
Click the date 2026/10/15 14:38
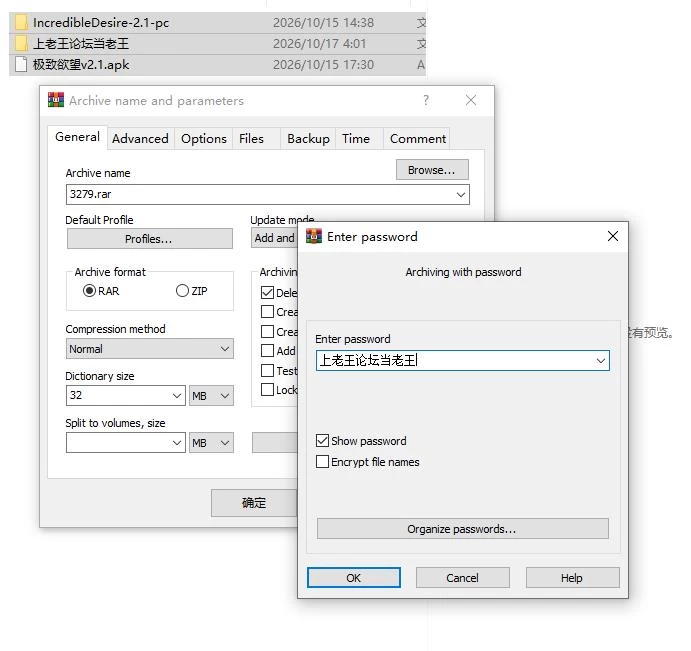(323, 22)
